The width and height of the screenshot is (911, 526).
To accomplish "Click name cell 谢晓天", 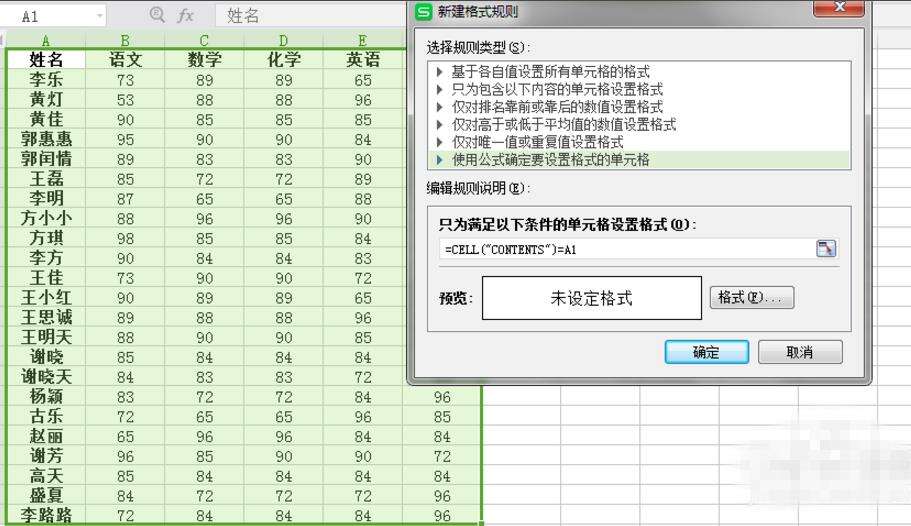I will click(46, 377).
